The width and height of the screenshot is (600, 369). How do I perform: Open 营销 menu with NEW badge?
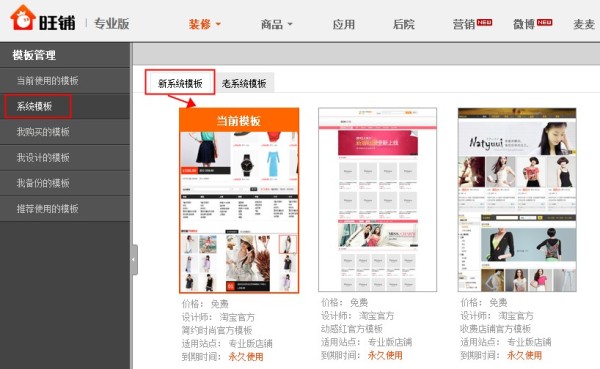[x=472, y=24]
